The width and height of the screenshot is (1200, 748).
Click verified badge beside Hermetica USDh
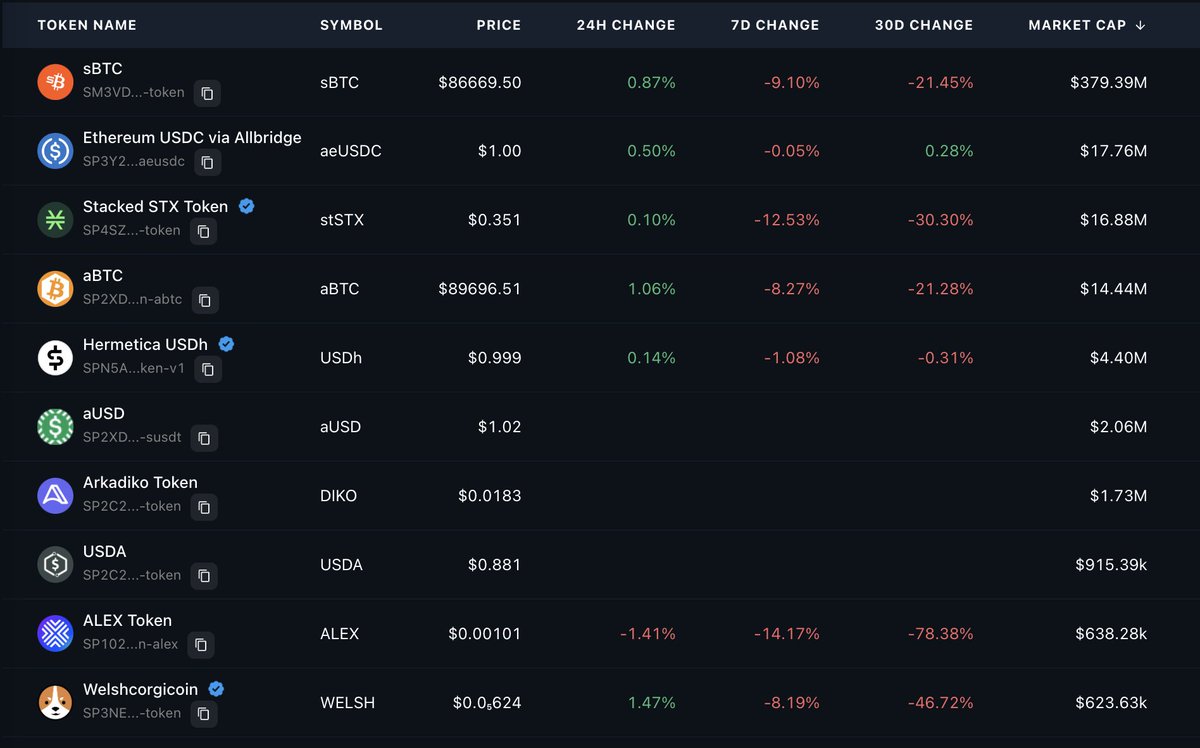click(x=226, y=344)
